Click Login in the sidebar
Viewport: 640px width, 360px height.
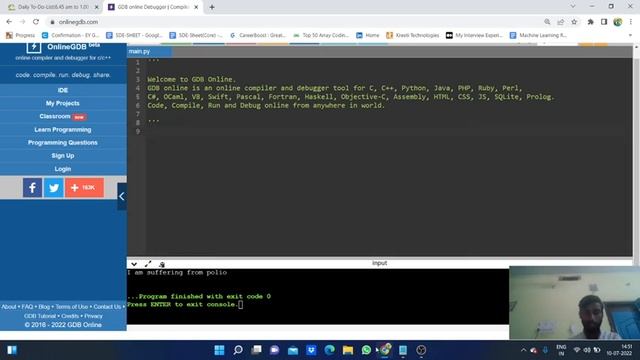[63, 169]
